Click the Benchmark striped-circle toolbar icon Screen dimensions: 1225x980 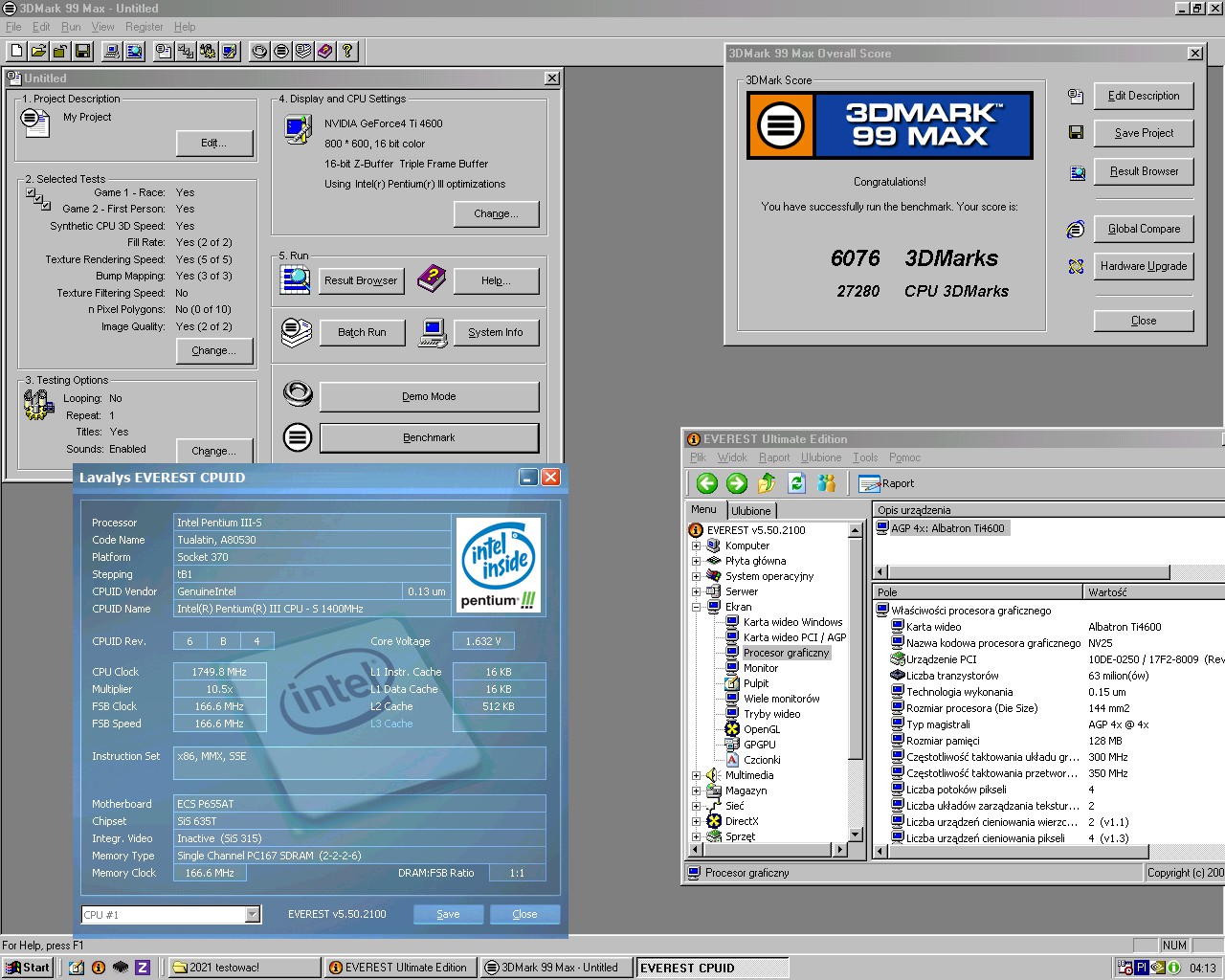click(281, 51)
